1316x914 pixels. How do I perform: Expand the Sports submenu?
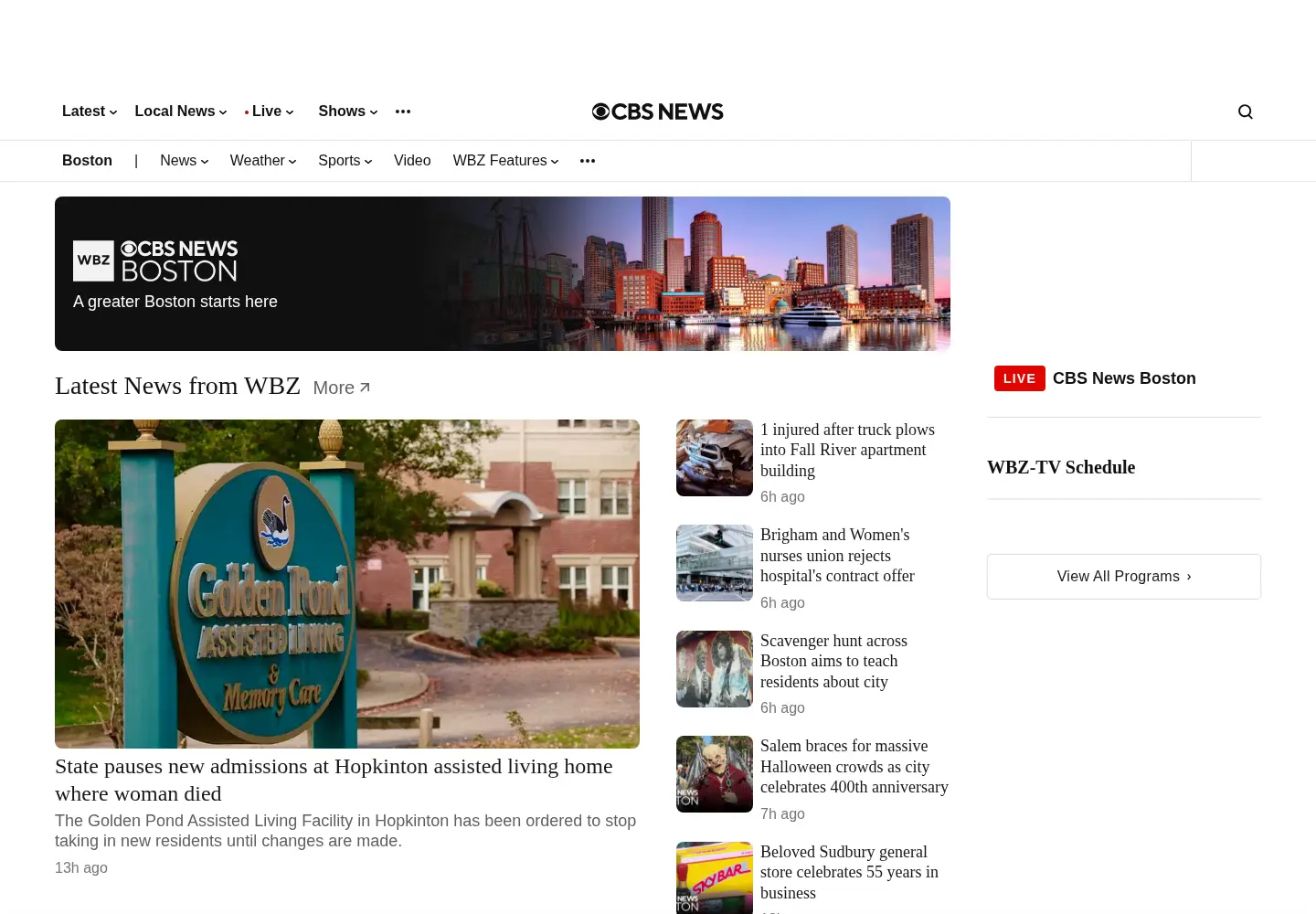coord(345,161)
